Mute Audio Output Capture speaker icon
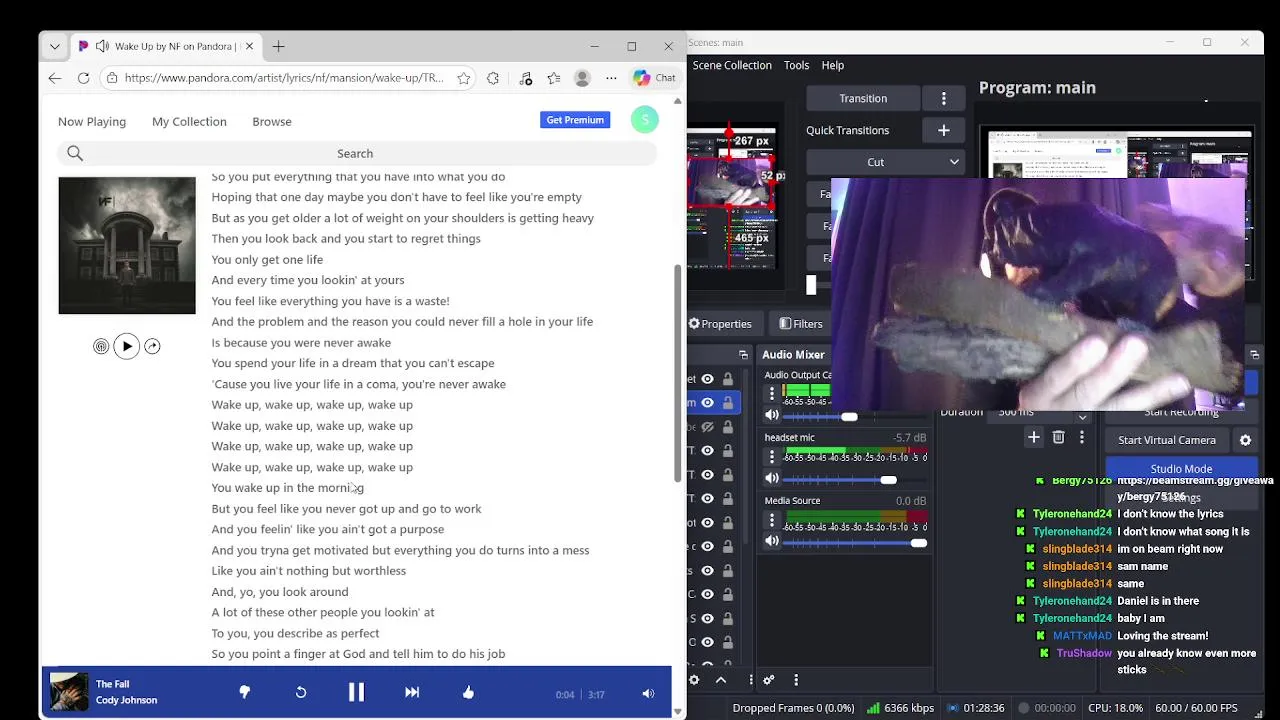 [772, 416]
